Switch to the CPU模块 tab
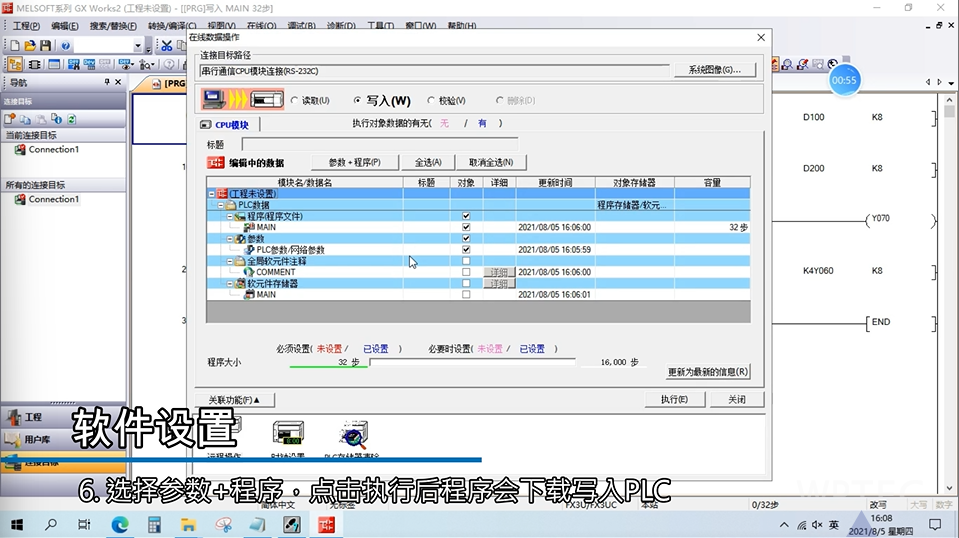 tap(224, 125)
